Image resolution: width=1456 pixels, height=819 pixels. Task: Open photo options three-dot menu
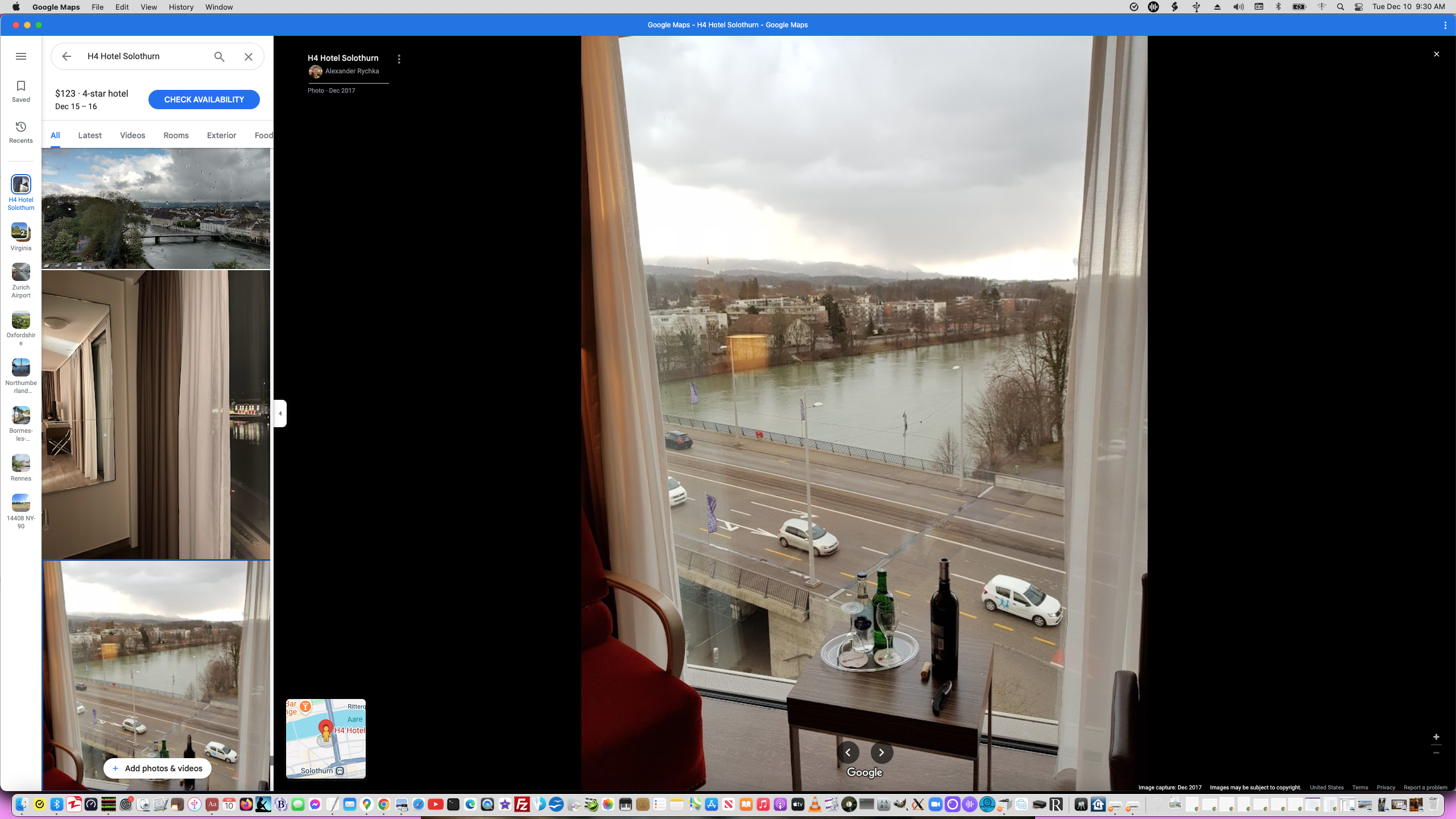[x=399, y=59]
